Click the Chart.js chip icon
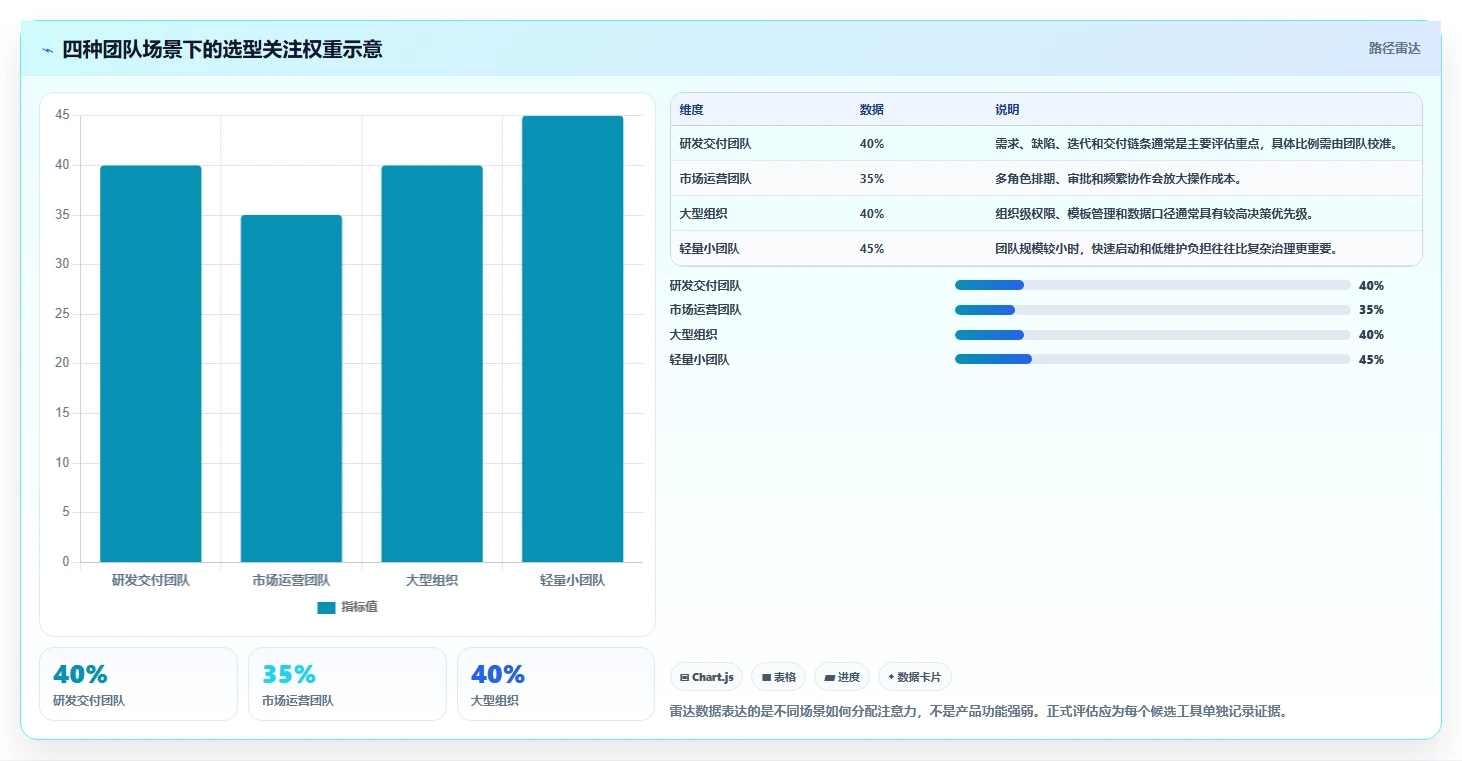Screen dimensions: 1462x761 pos(684,677)
